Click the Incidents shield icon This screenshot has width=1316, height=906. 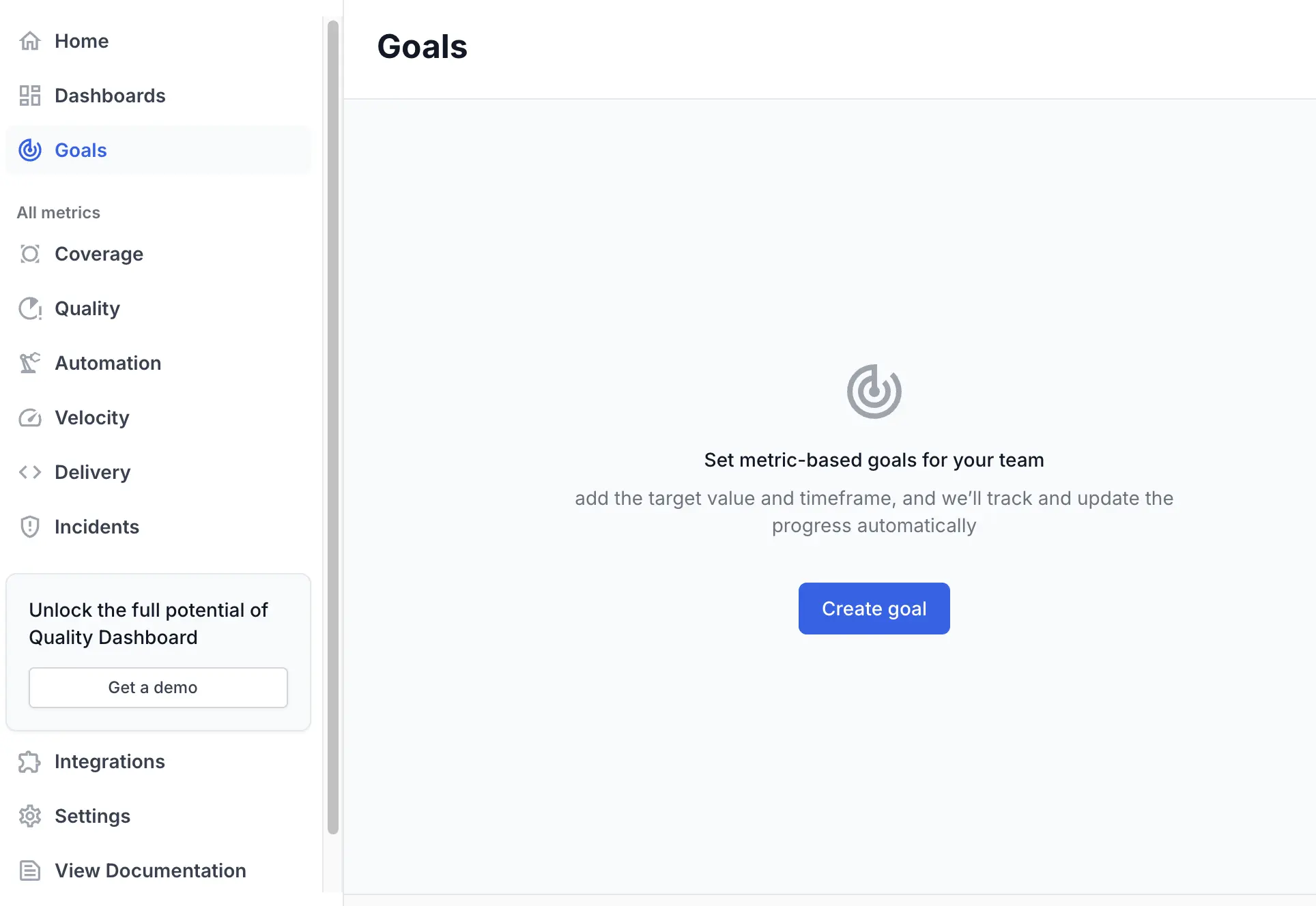[x=30, y=527]
